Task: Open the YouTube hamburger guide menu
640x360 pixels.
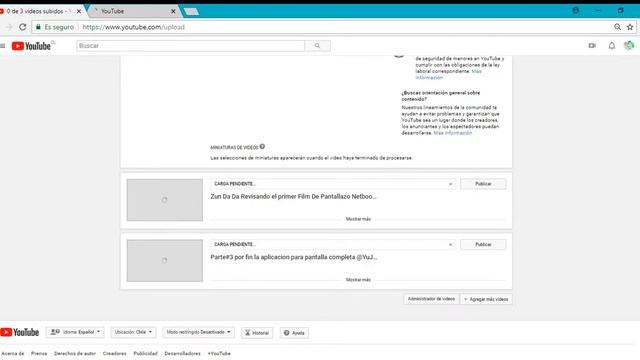Action: point(3,46)
